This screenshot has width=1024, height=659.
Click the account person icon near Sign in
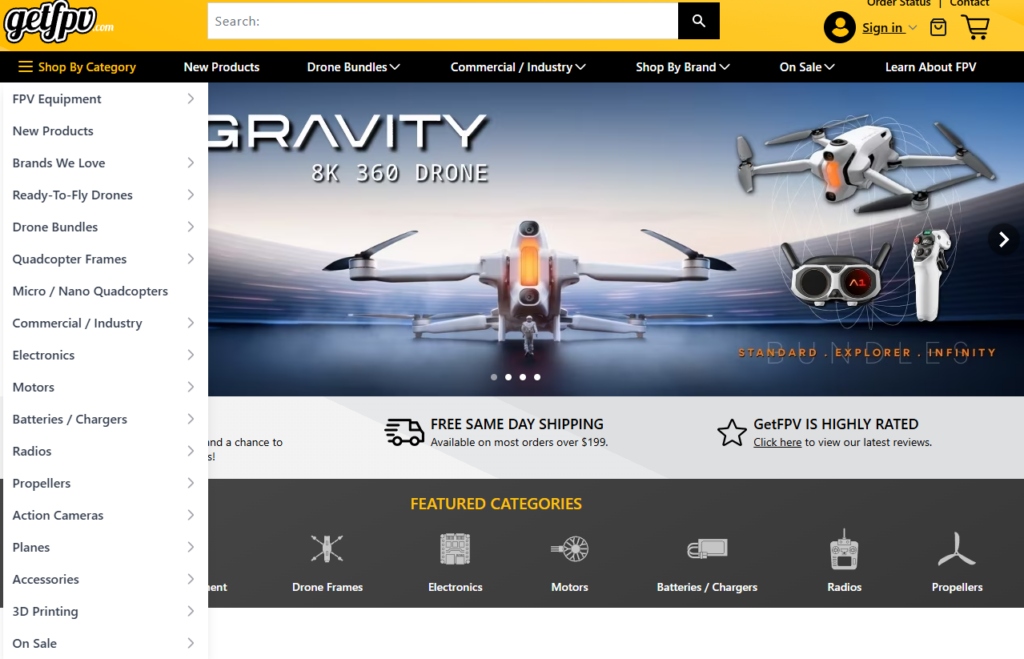pos(839,27)
